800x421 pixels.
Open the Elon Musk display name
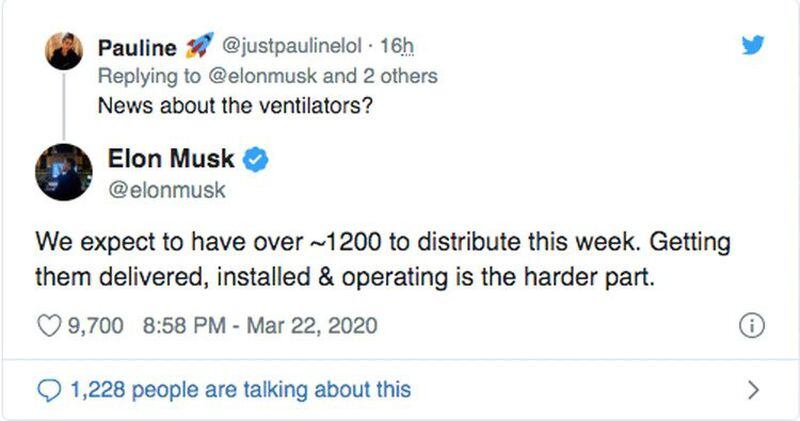[x=171, y=158]
